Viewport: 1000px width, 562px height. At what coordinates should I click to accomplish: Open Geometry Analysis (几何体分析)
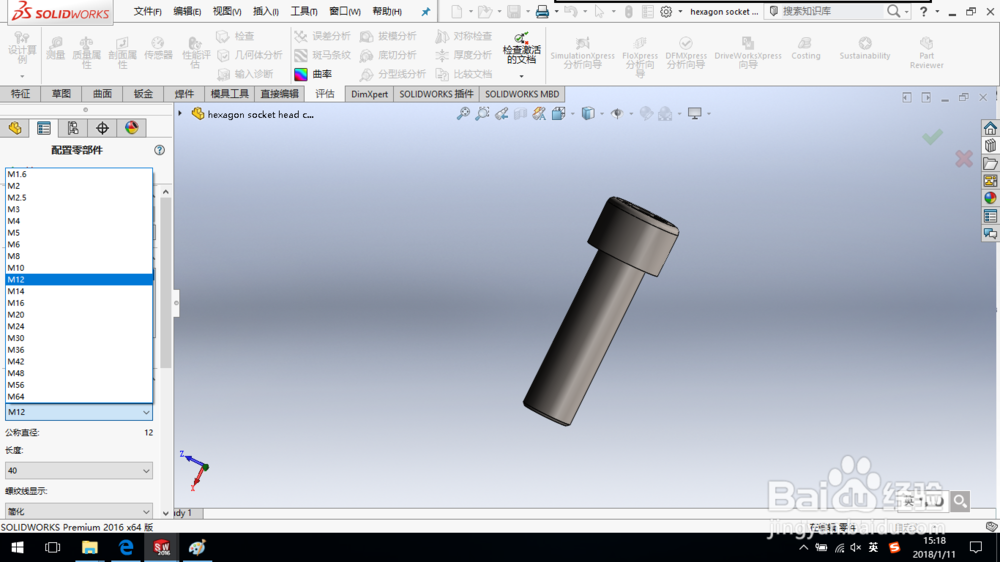tap(249, 55)
